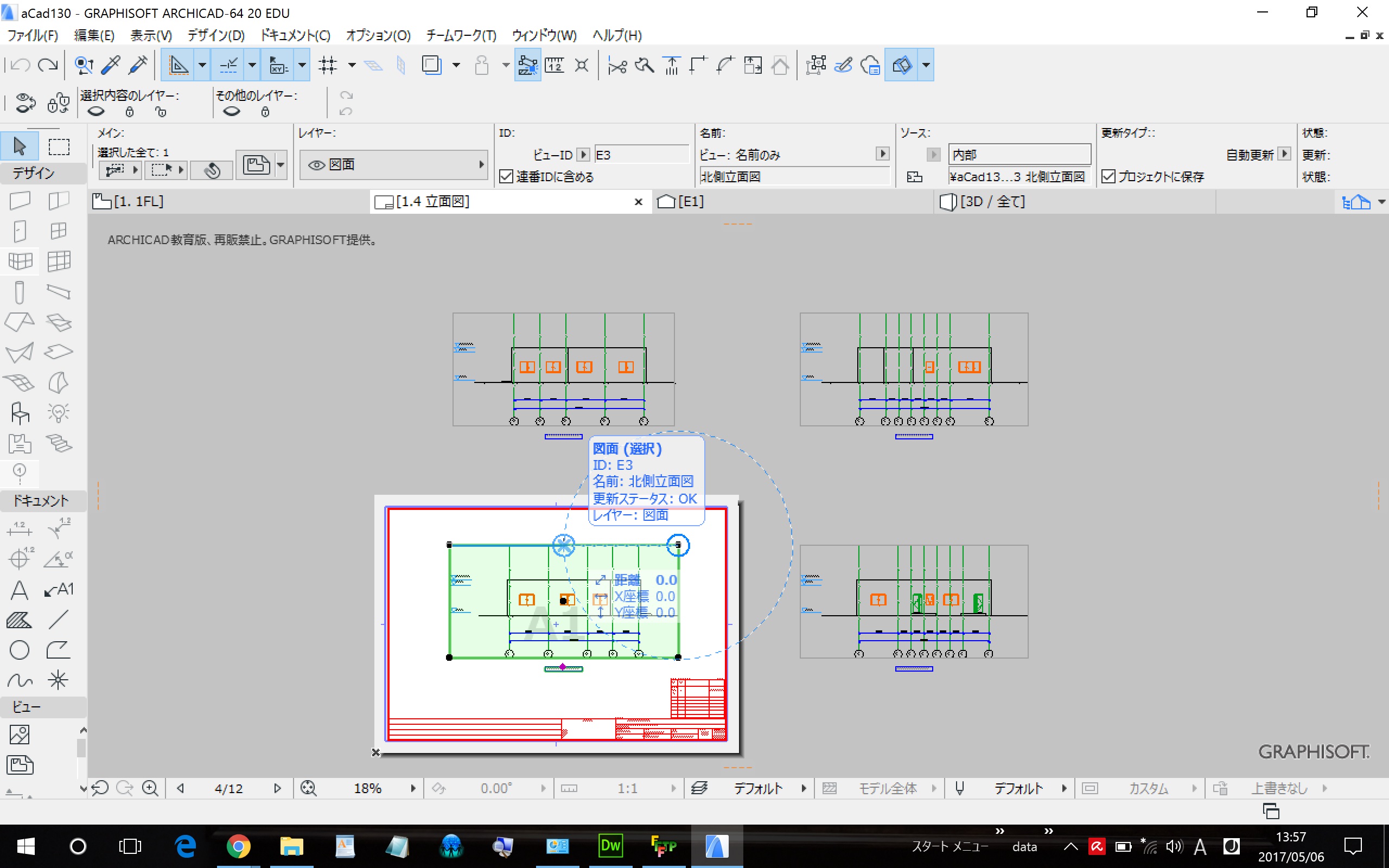Toggle the guide lines button
Screen dimensions: 1389x868
pos(179,66)
